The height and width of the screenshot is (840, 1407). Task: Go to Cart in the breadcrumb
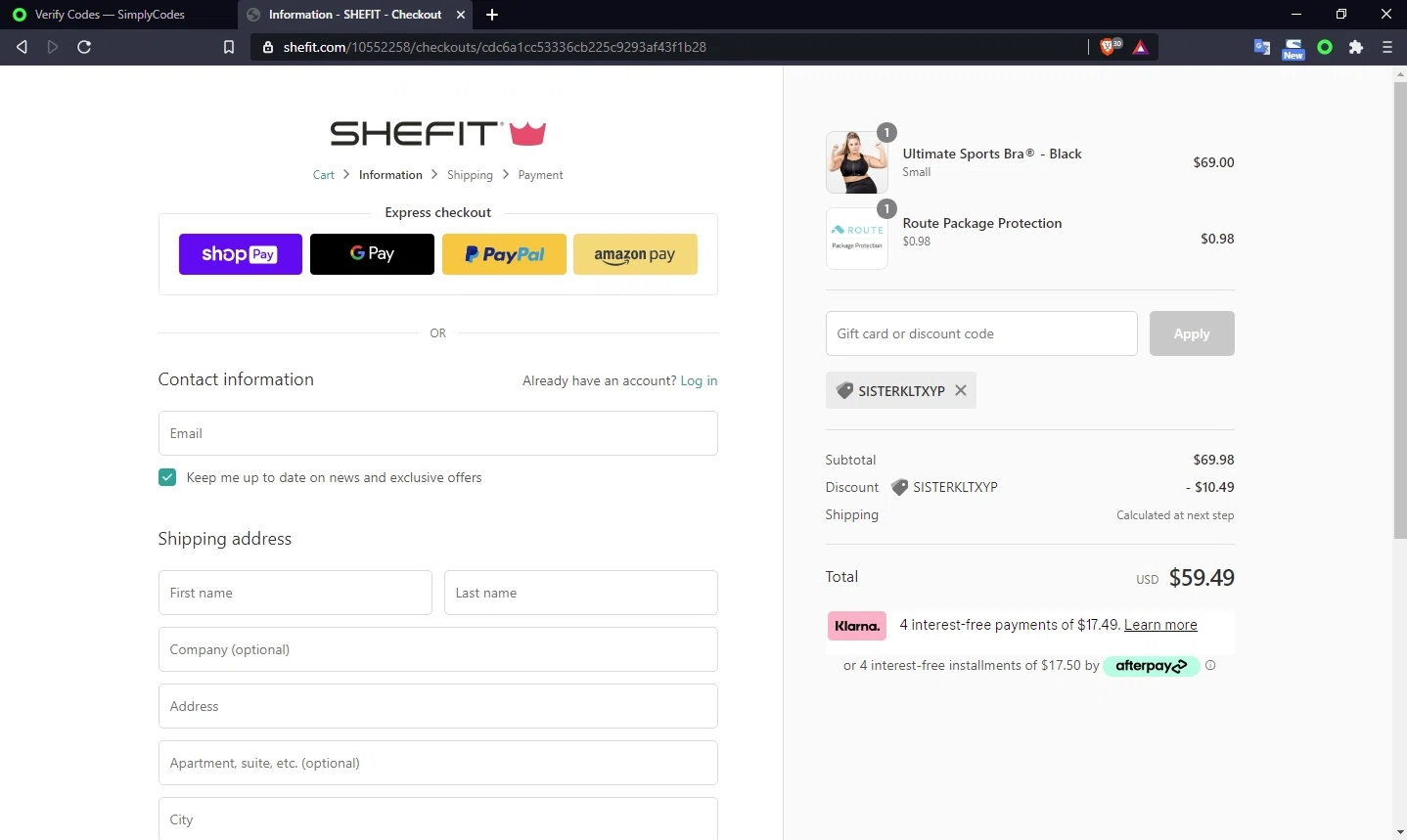324,175
